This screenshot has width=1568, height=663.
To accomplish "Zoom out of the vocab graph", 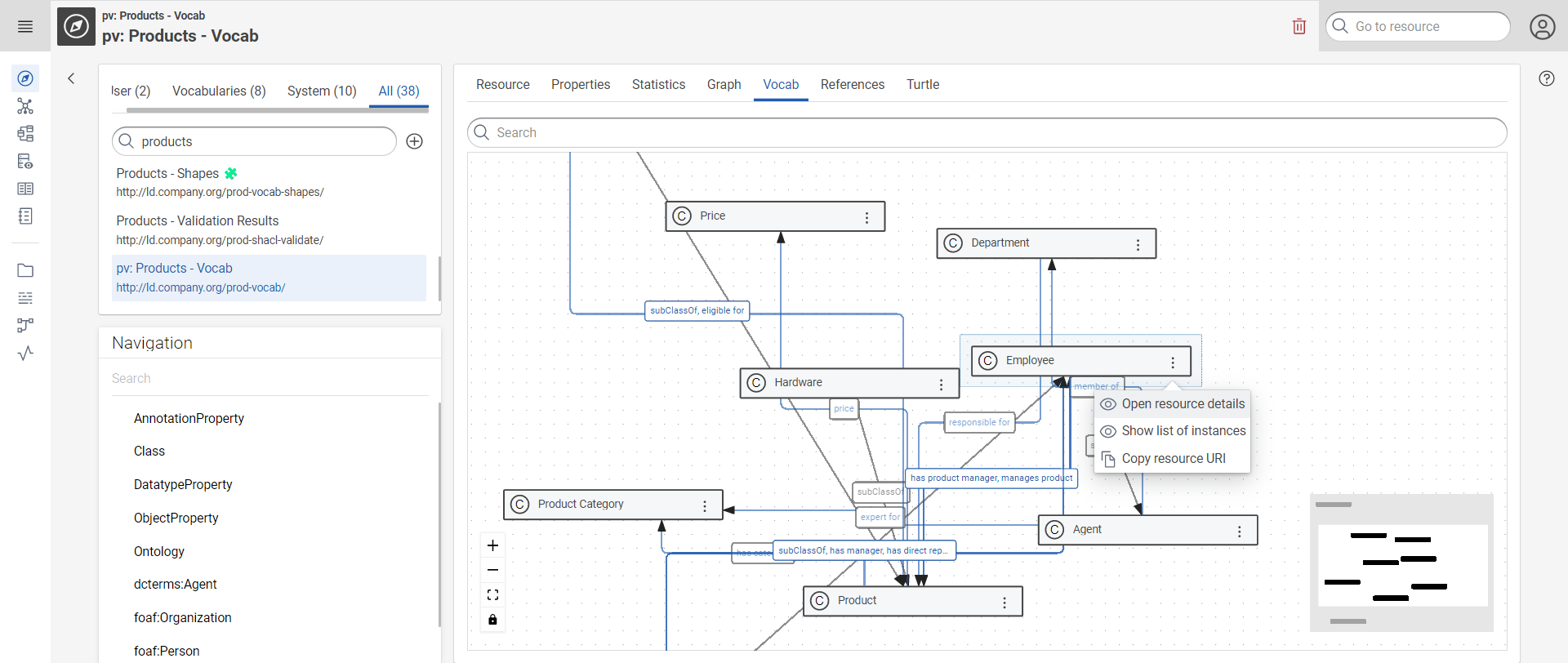I will click(492, 570).
